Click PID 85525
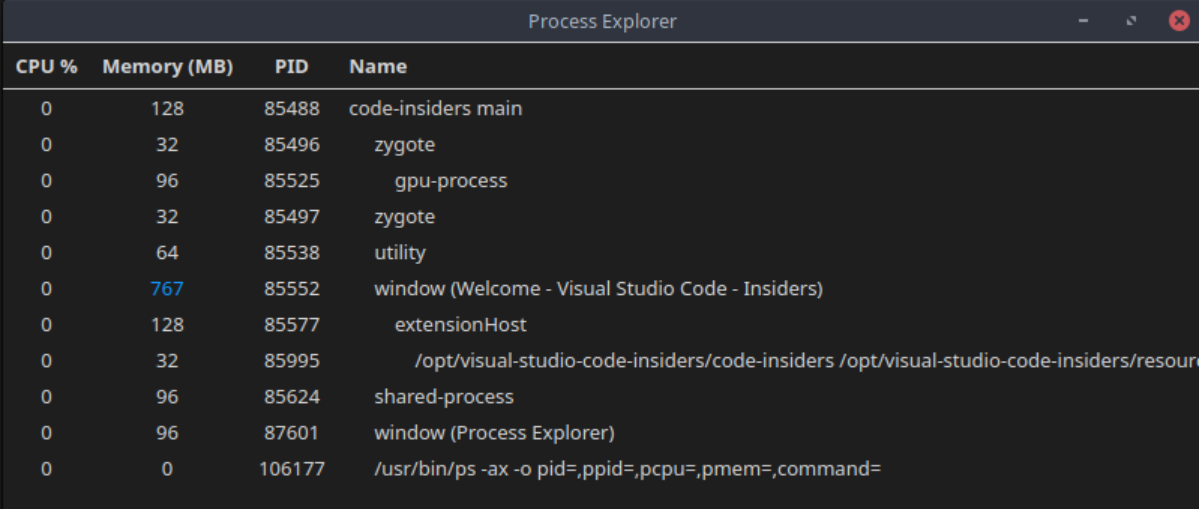1199x509 pixels. coord(292,181)
